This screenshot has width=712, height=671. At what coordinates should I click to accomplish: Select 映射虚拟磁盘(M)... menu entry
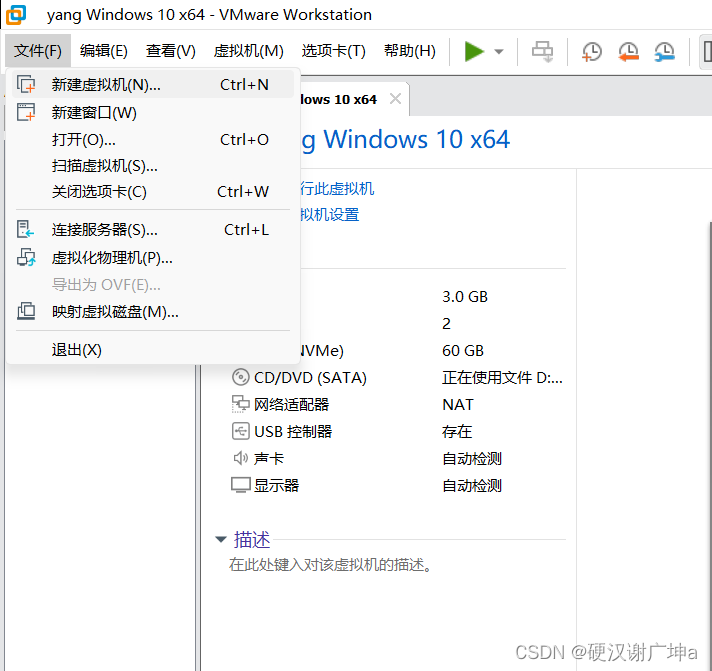click(153, 312)
